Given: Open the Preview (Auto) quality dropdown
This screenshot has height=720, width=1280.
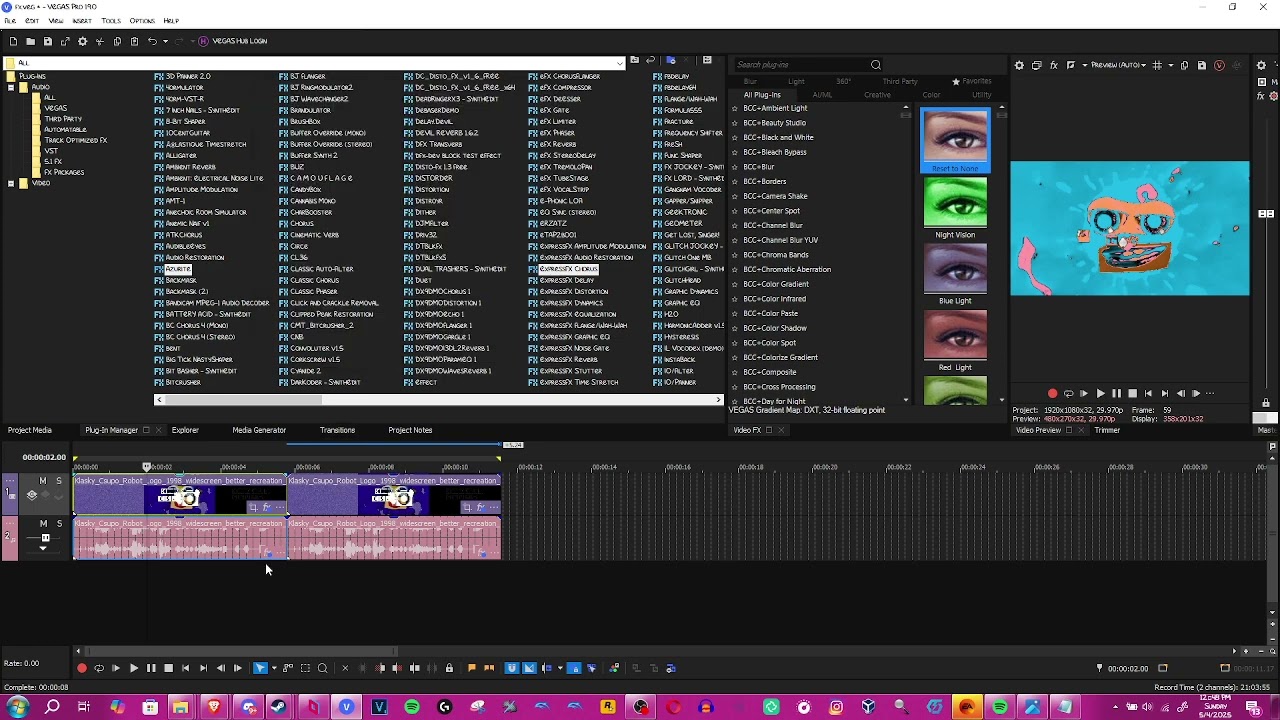Looking at the screenshot, I should [x=1118, y=65].
